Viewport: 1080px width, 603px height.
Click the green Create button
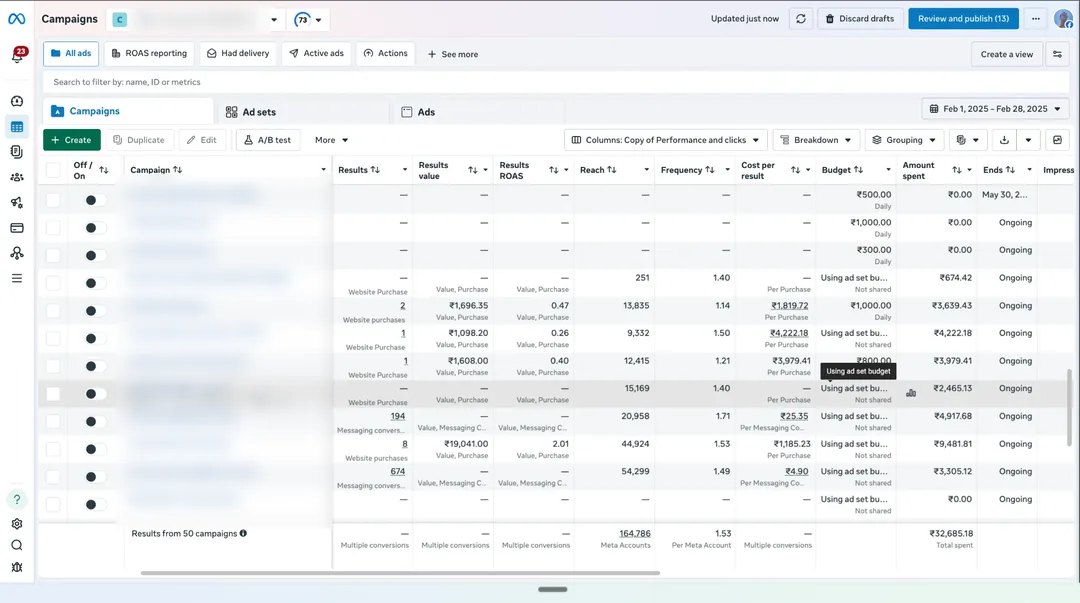click(x=72, y=140)
